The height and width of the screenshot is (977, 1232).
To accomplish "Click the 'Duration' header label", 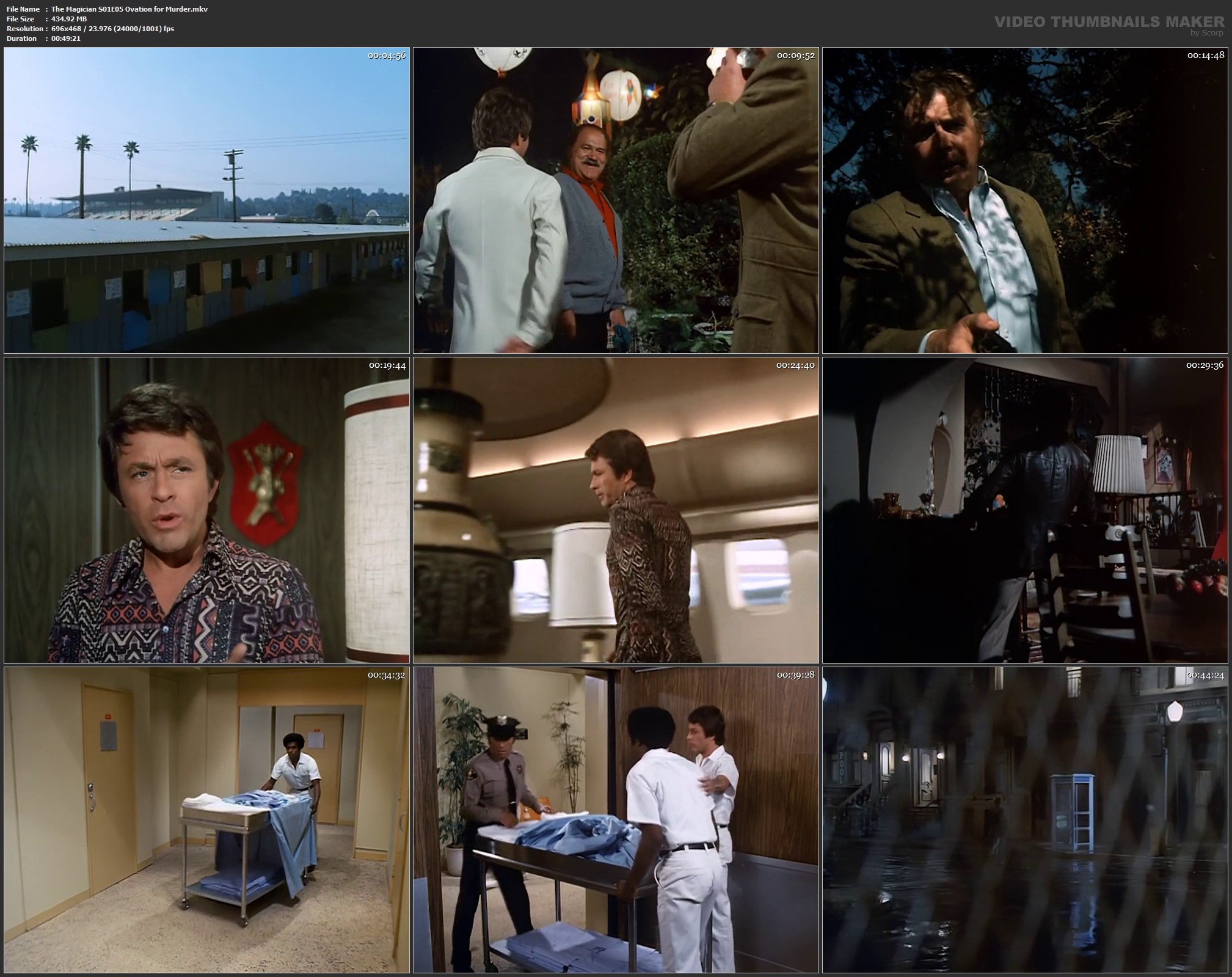I will (22, 38).
